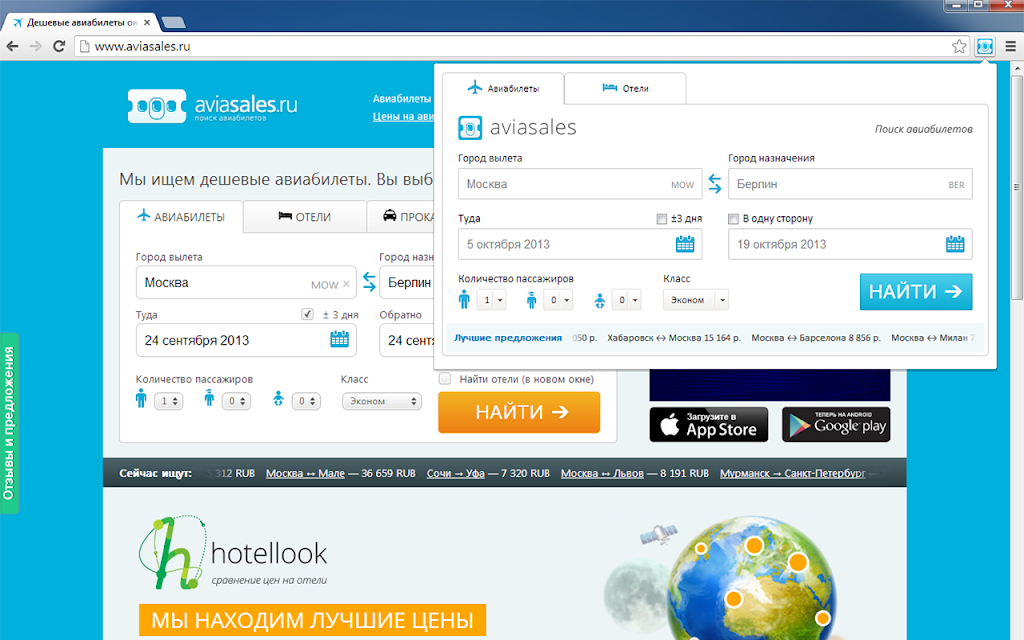
Task: Open adults count select on main page
Action: point(168,401)
